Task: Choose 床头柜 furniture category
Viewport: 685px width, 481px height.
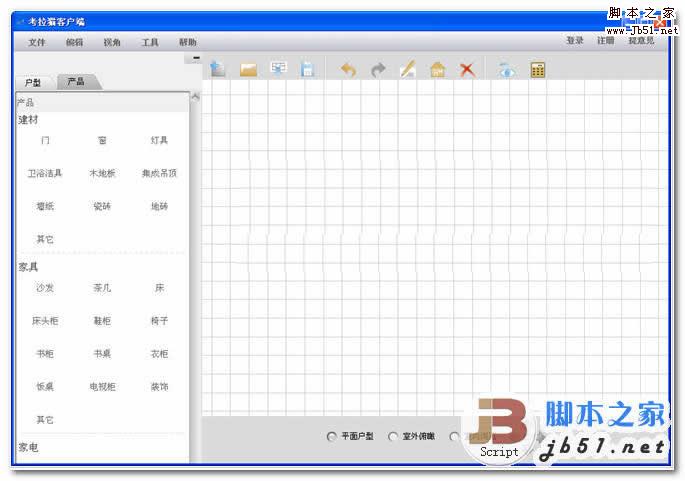Action: point(45,321)
